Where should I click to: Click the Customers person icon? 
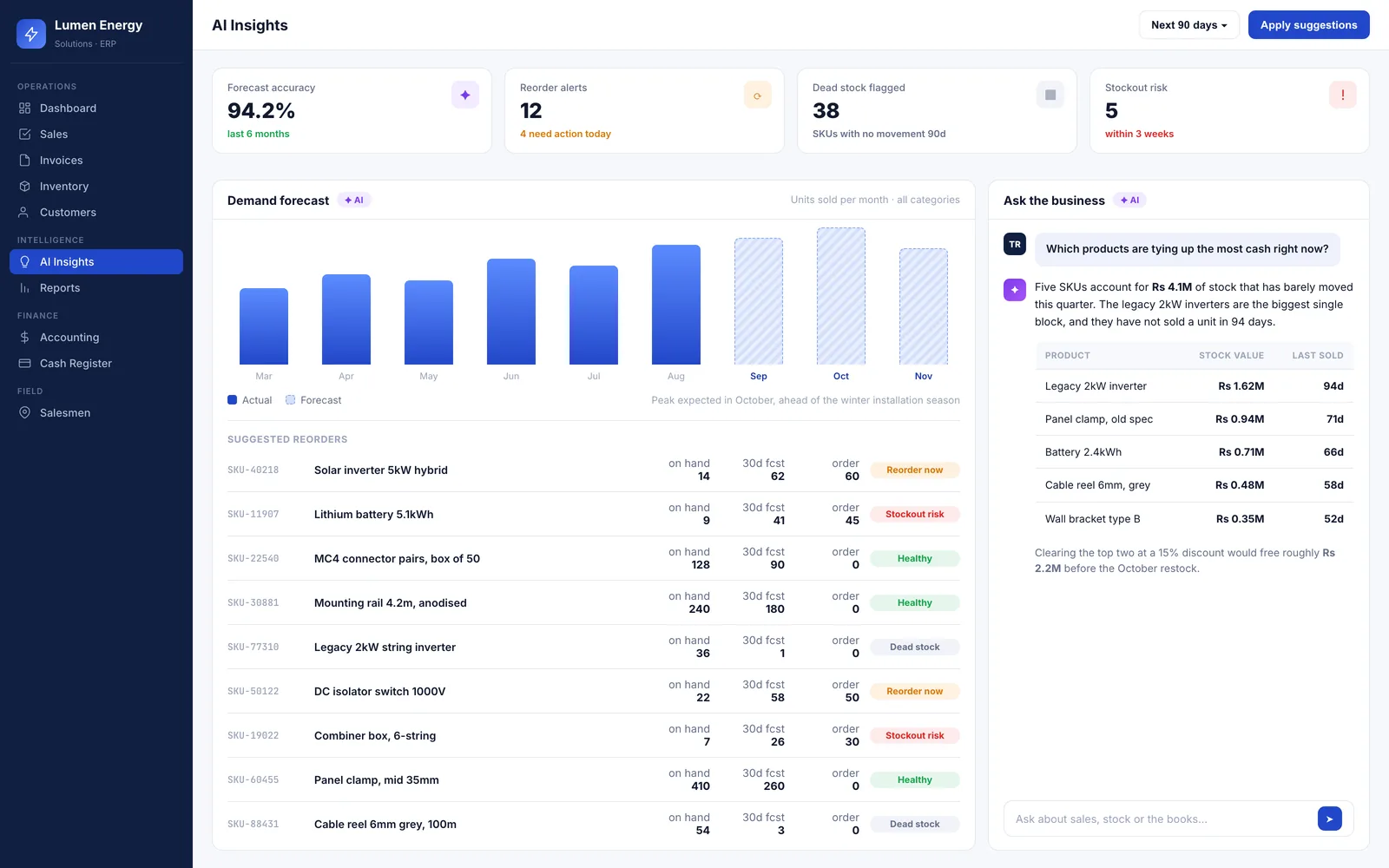pyautogui.click(x=24, y=213)
